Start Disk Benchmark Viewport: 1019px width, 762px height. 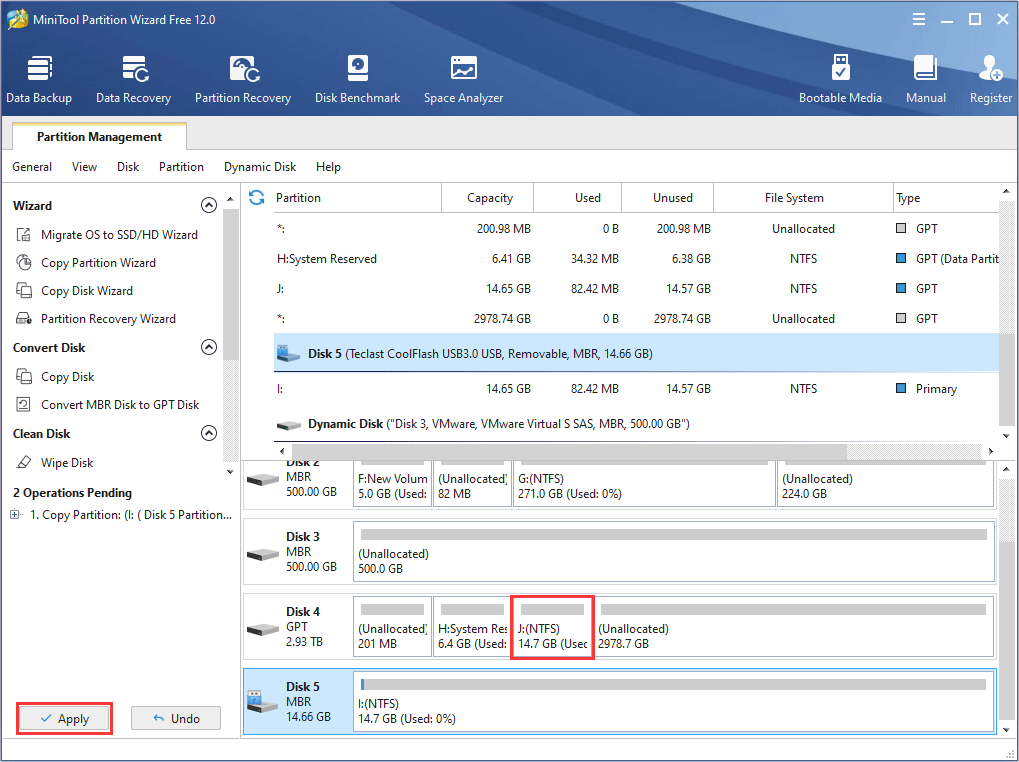coord(357,79)
